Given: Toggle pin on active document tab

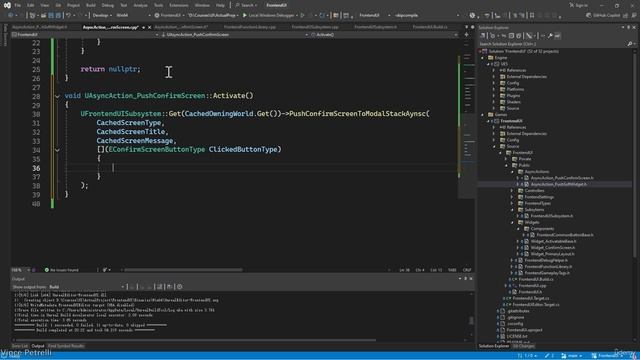Looking at the screenshot, I should pos(143,27).
